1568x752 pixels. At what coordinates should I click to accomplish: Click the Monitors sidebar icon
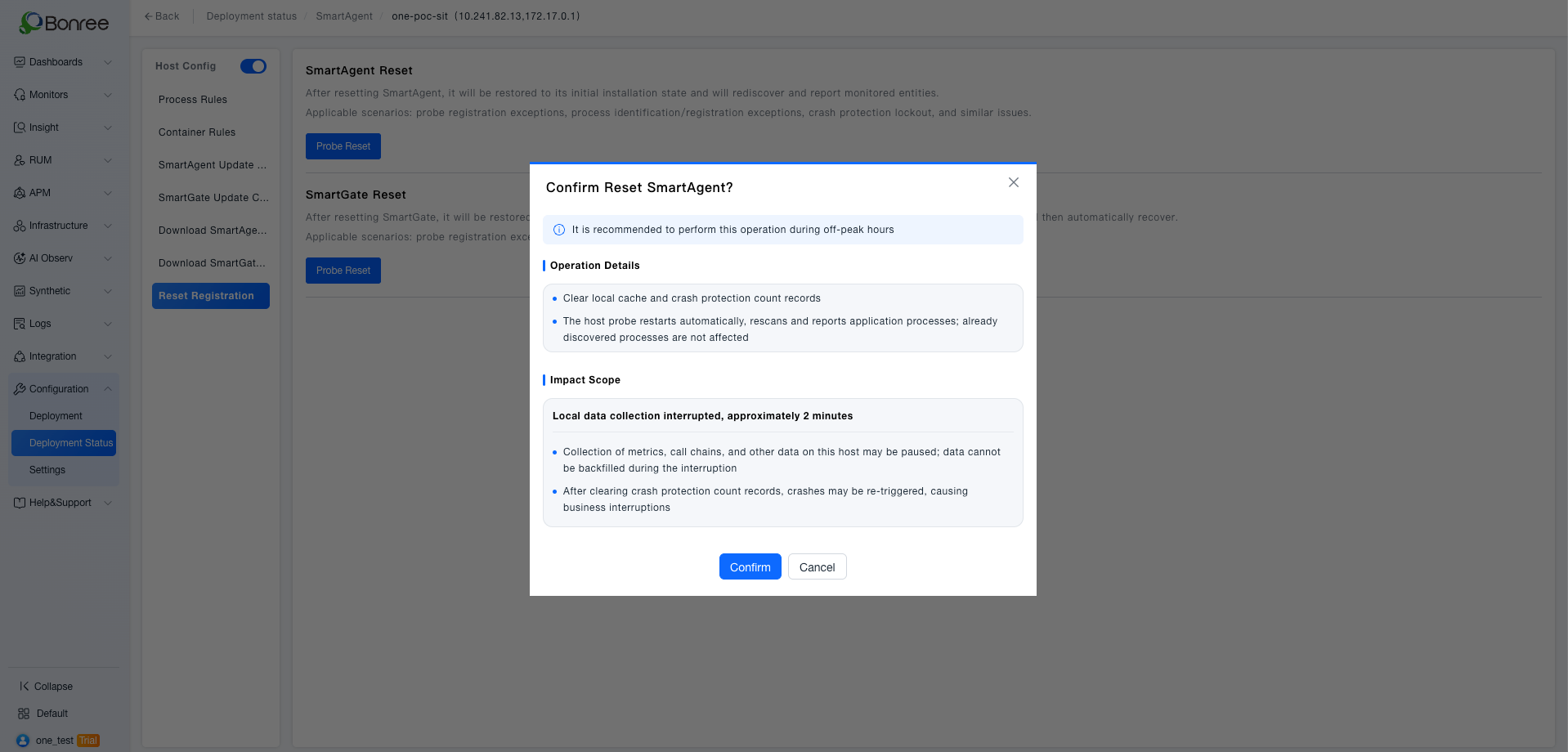click(20, 95)
